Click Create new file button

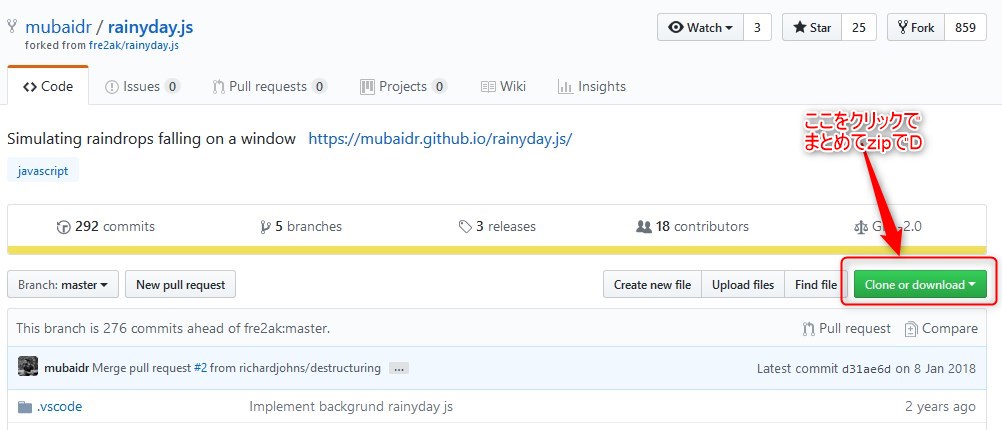(652, 284)
